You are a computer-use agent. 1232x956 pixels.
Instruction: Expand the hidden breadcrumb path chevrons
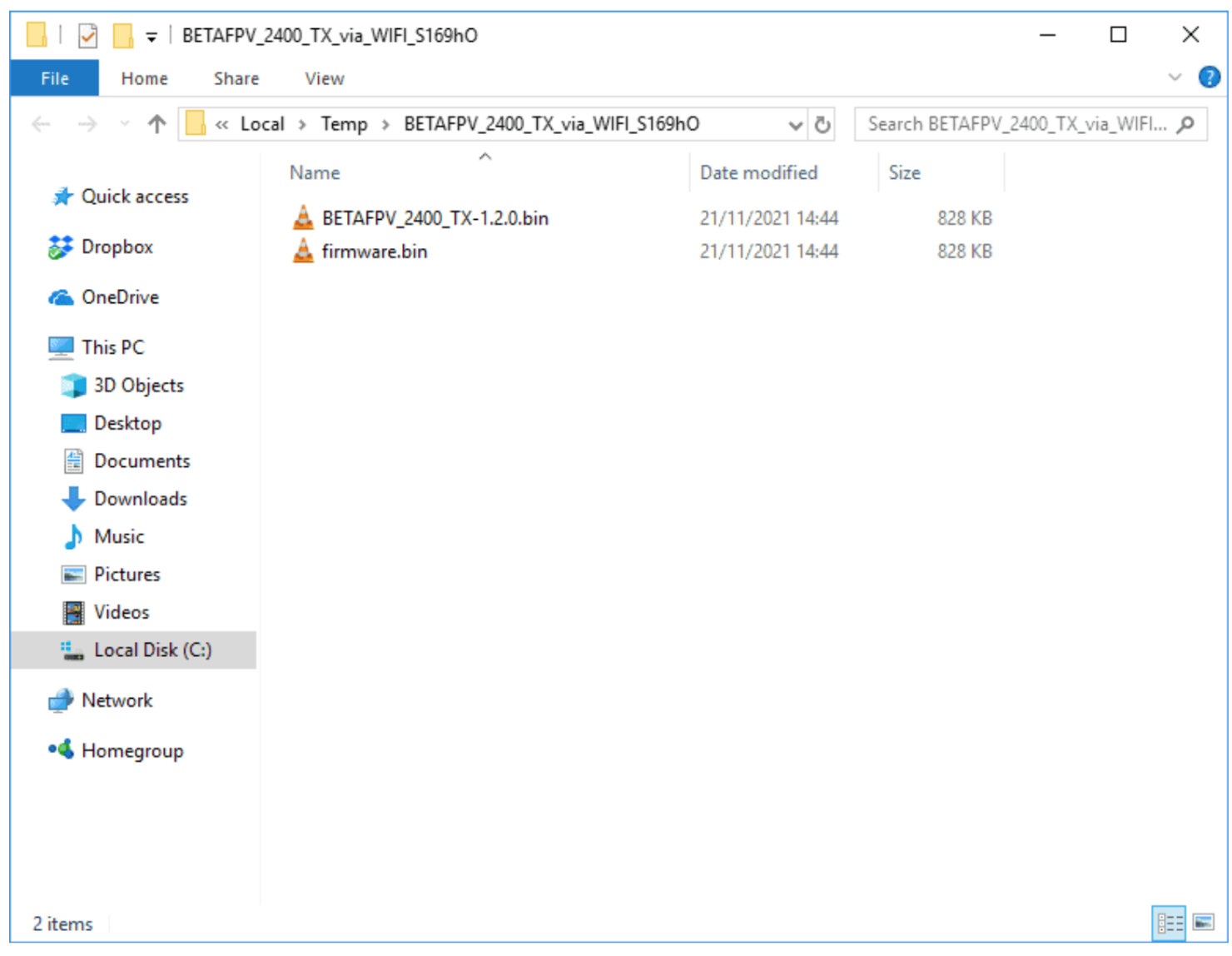click(221, 125)
